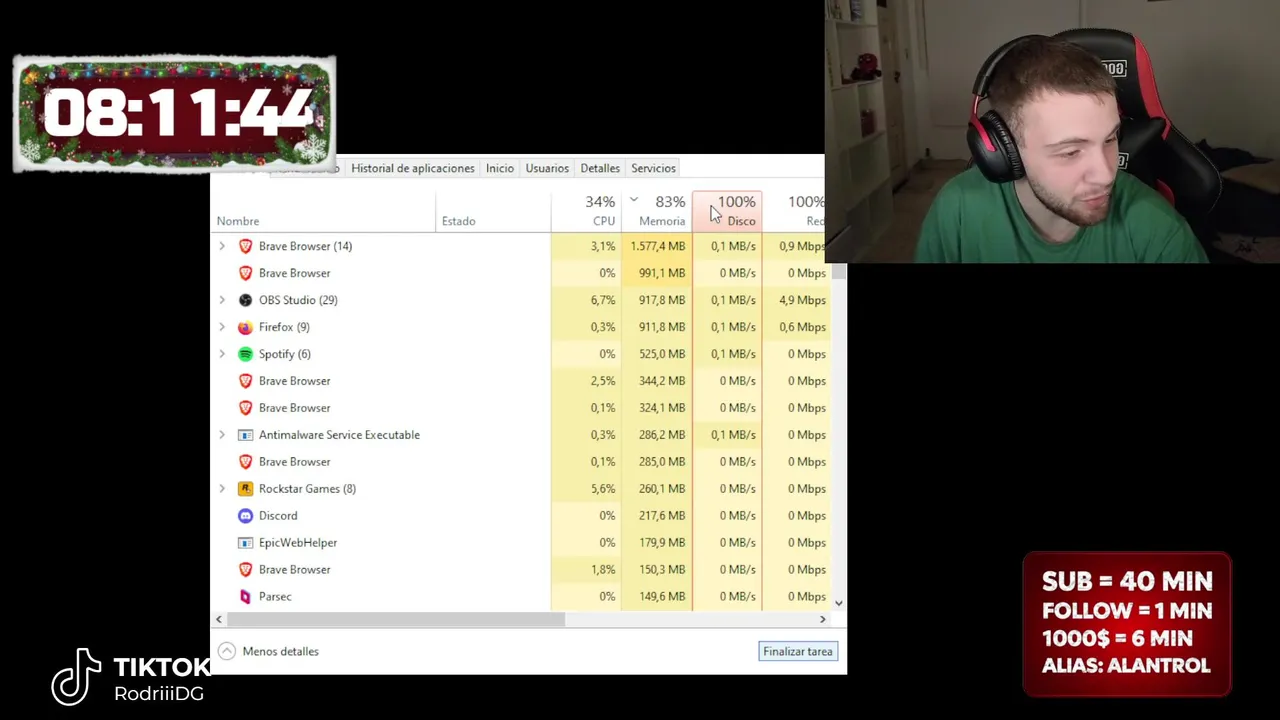Click Menos detalles to collapse view

coord(280,651)
